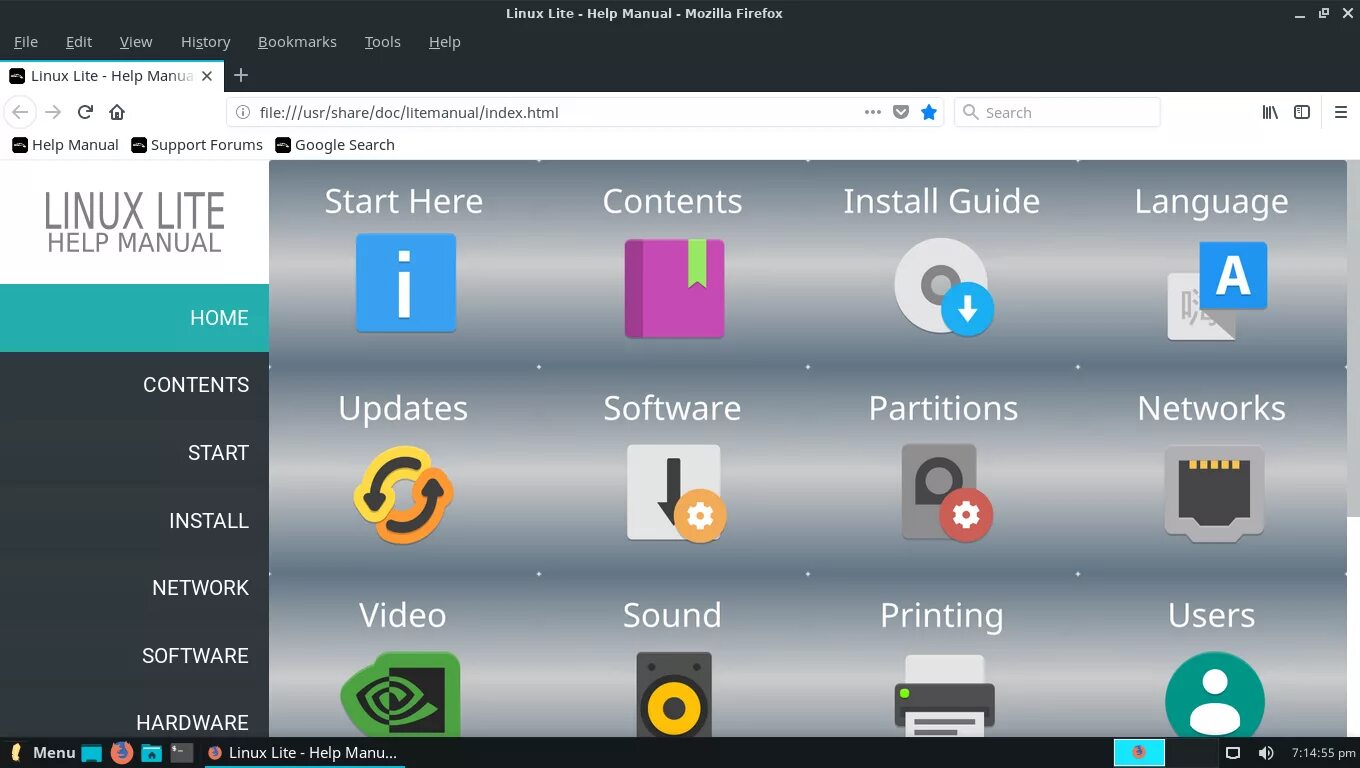
Task: Open the Tools menu
Action: [x=382, y=41]
